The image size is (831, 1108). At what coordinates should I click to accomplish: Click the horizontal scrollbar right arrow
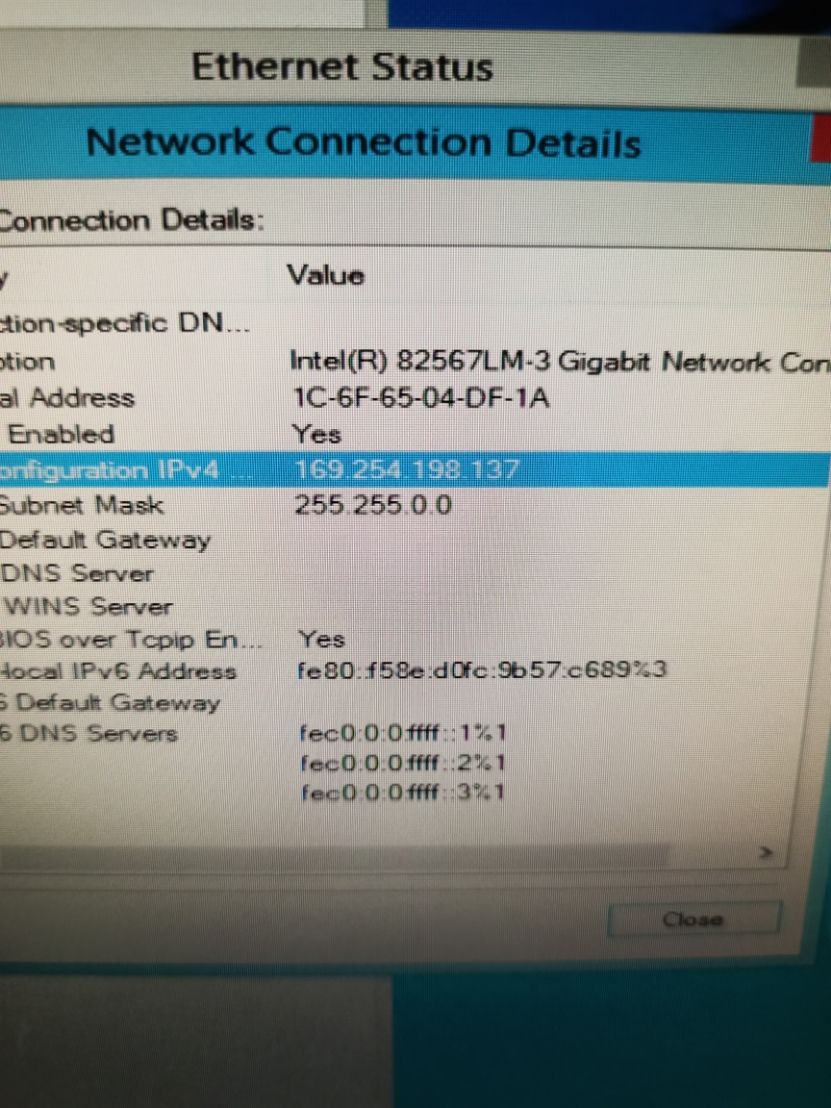pos(766,853)
